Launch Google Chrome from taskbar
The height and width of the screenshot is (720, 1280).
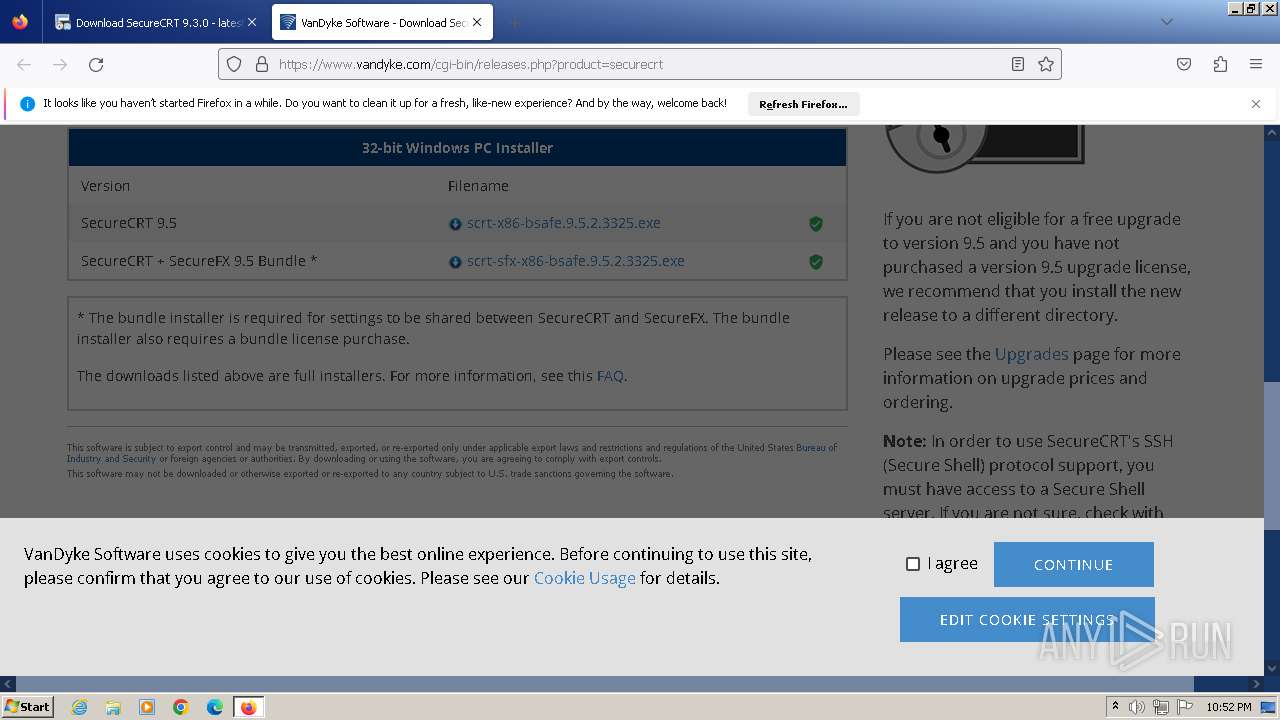[x=181, y=707]
